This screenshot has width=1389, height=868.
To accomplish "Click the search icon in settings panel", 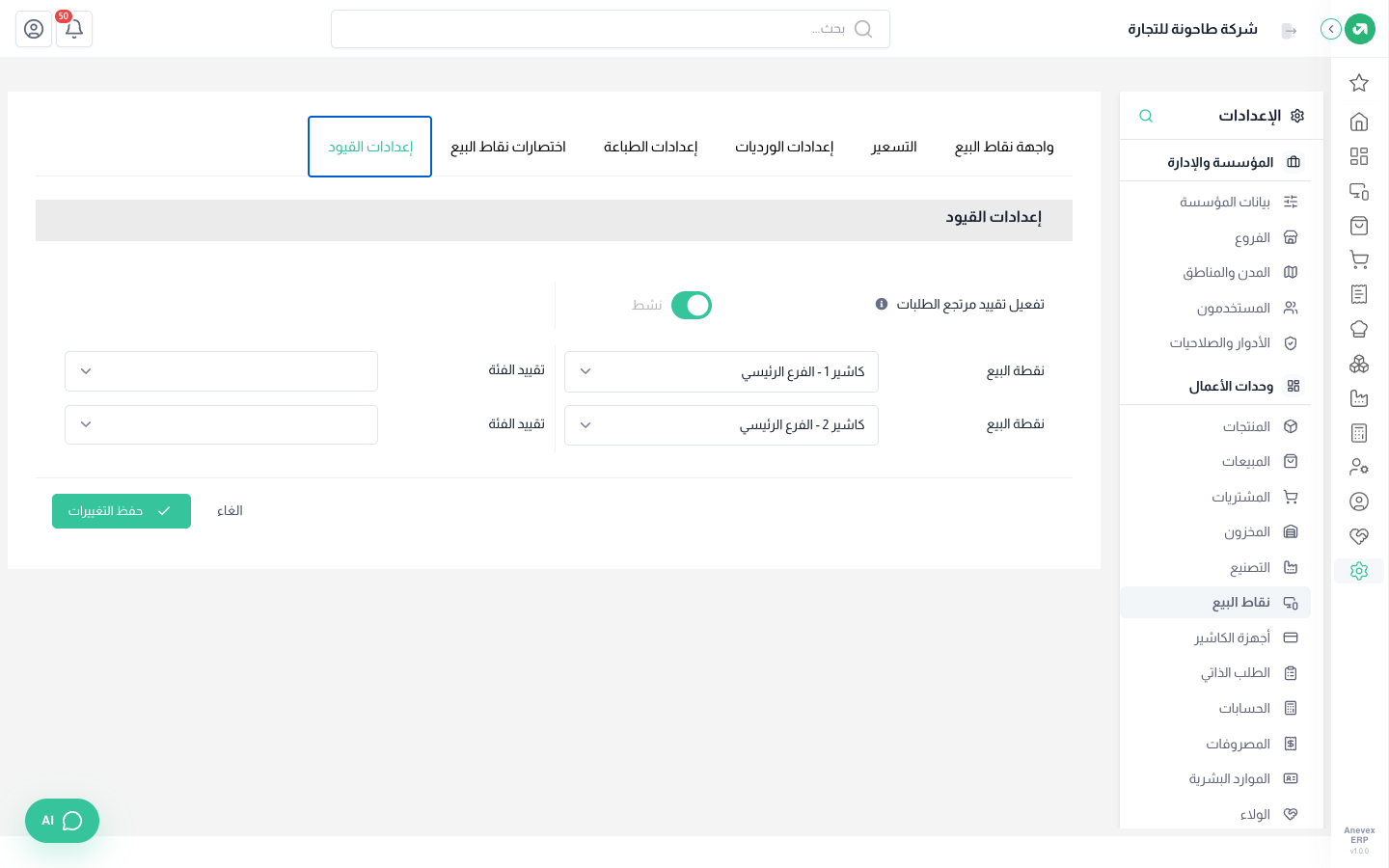I will pos(1146,116).
